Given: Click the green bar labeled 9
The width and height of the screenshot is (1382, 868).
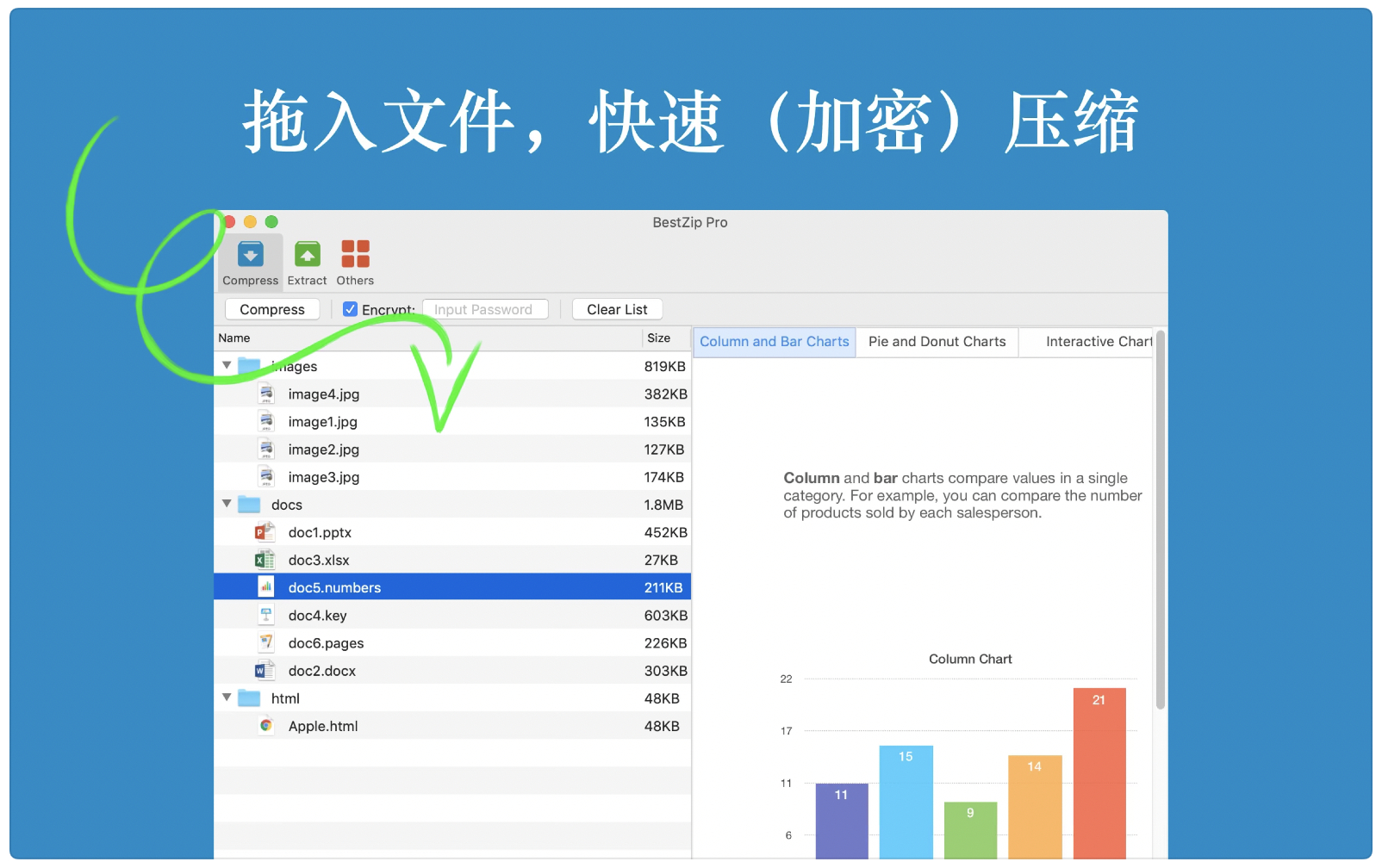Looking at the screenshot, I should pyautogui.click(x=970, y=831).
